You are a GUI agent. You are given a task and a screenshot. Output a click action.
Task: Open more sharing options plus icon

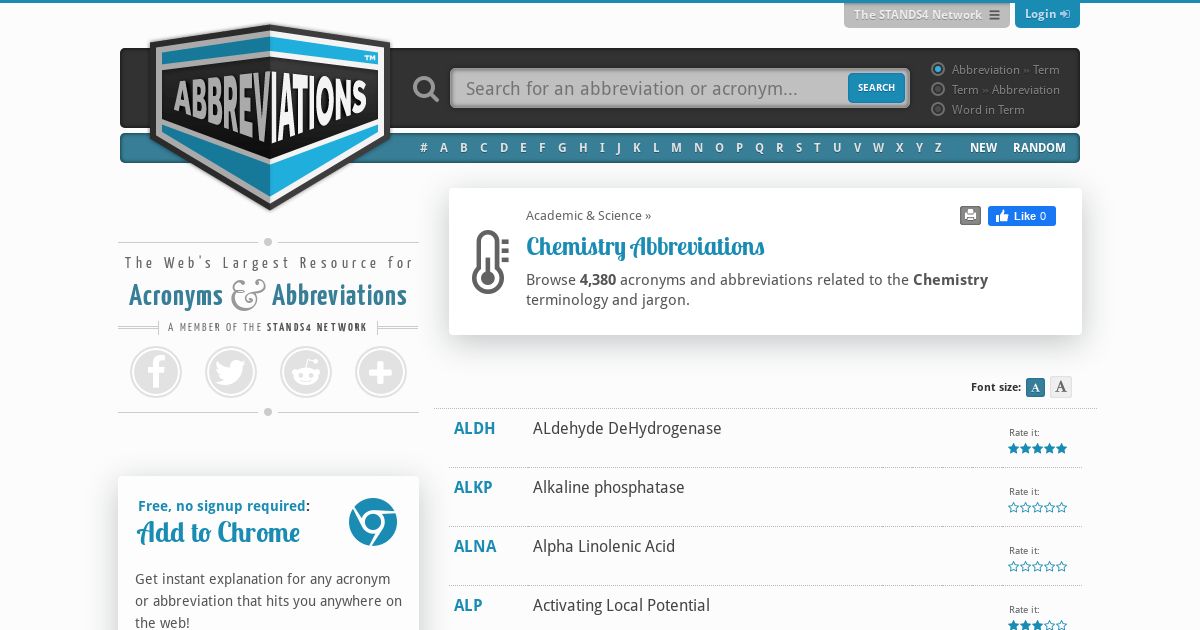(381, 372)
